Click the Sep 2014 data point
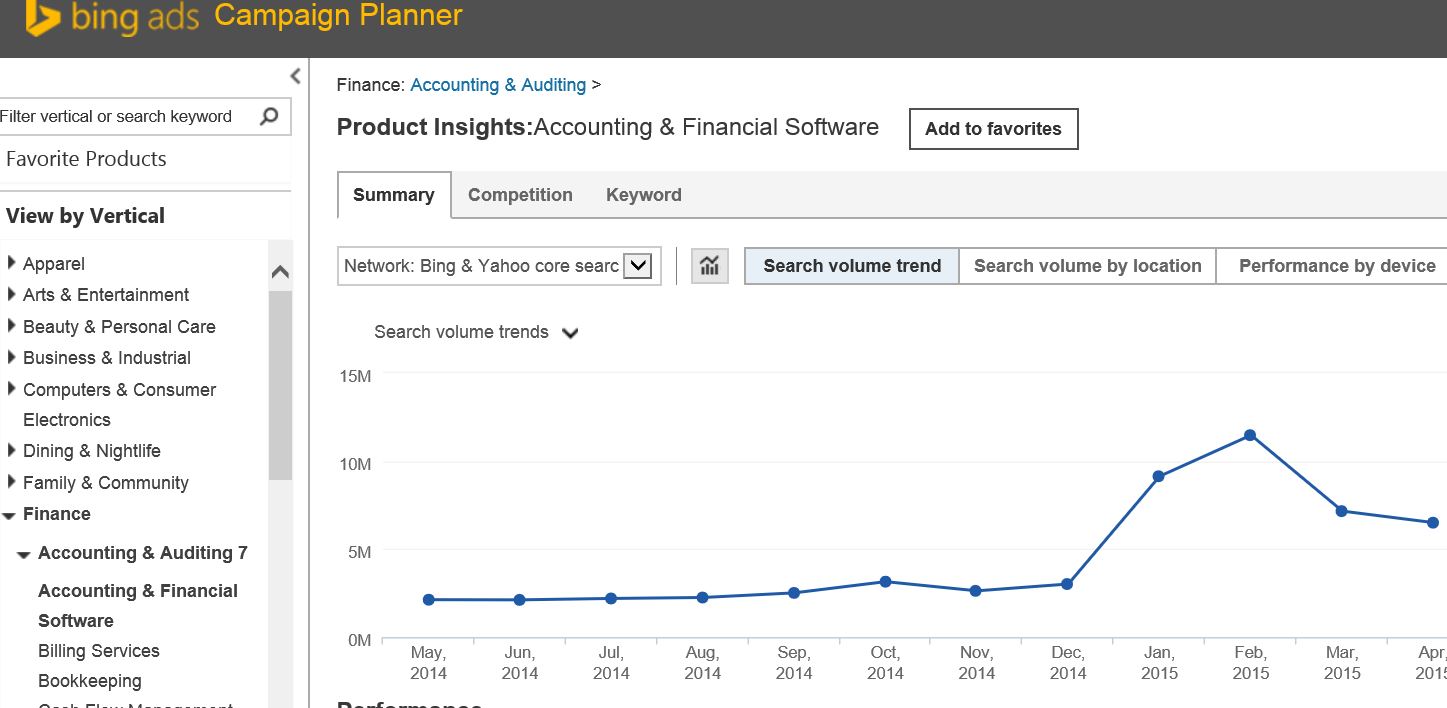 pyautogui.click(x=794, y=593)
